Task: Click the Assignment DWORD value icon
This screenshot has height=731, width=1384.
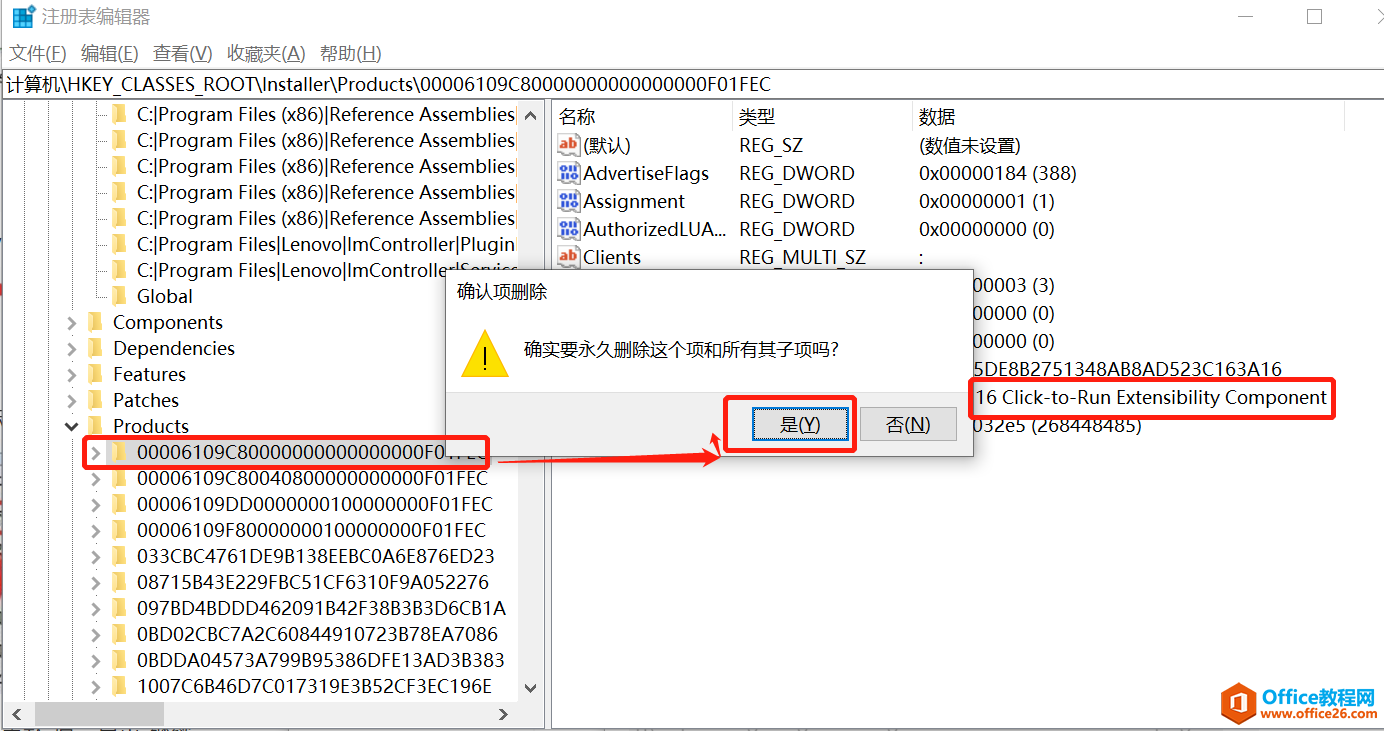Action: point(569,201)
